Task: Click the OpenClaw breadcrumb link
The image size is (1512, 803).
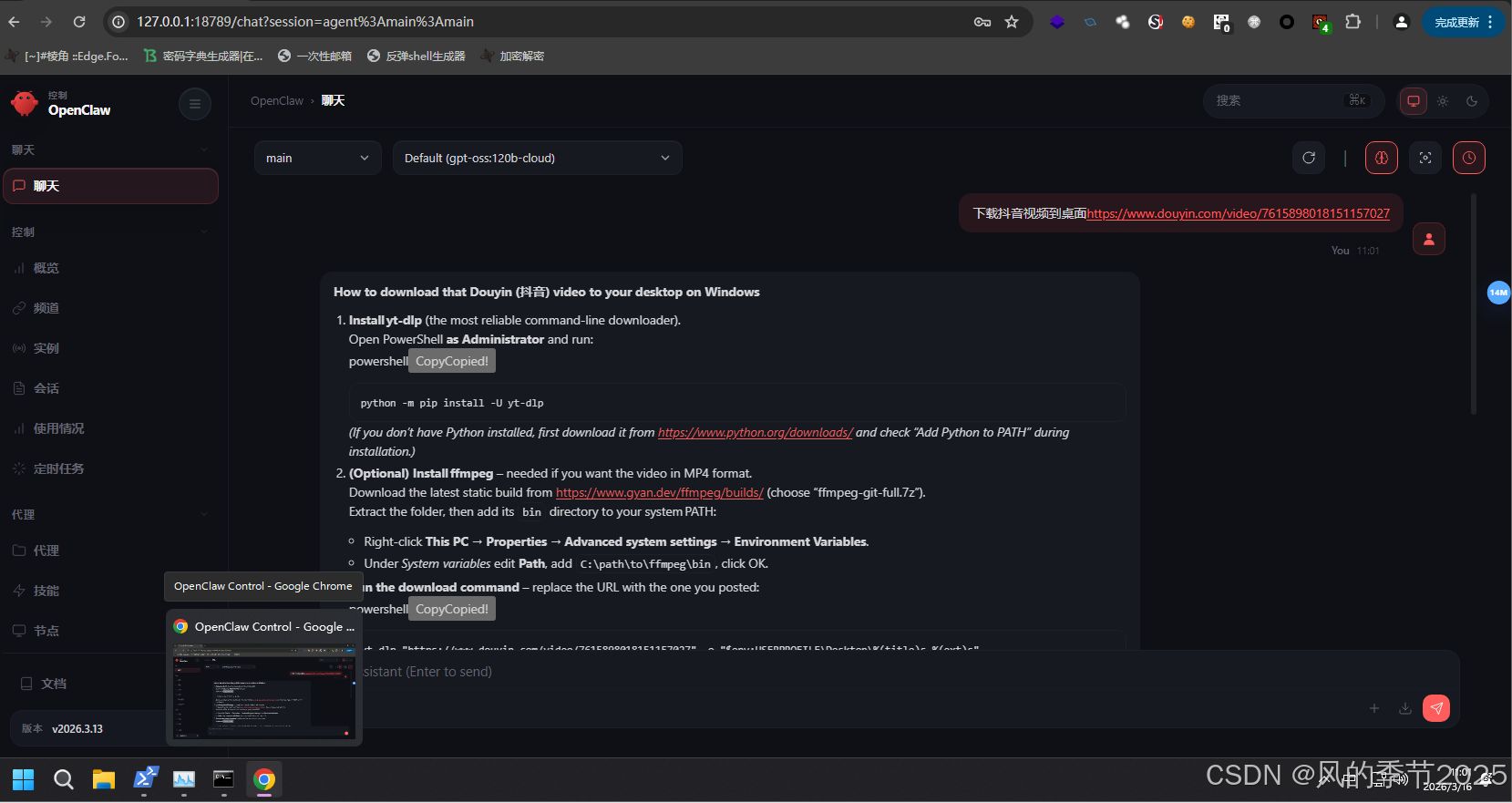Action: tap(277, 100)
